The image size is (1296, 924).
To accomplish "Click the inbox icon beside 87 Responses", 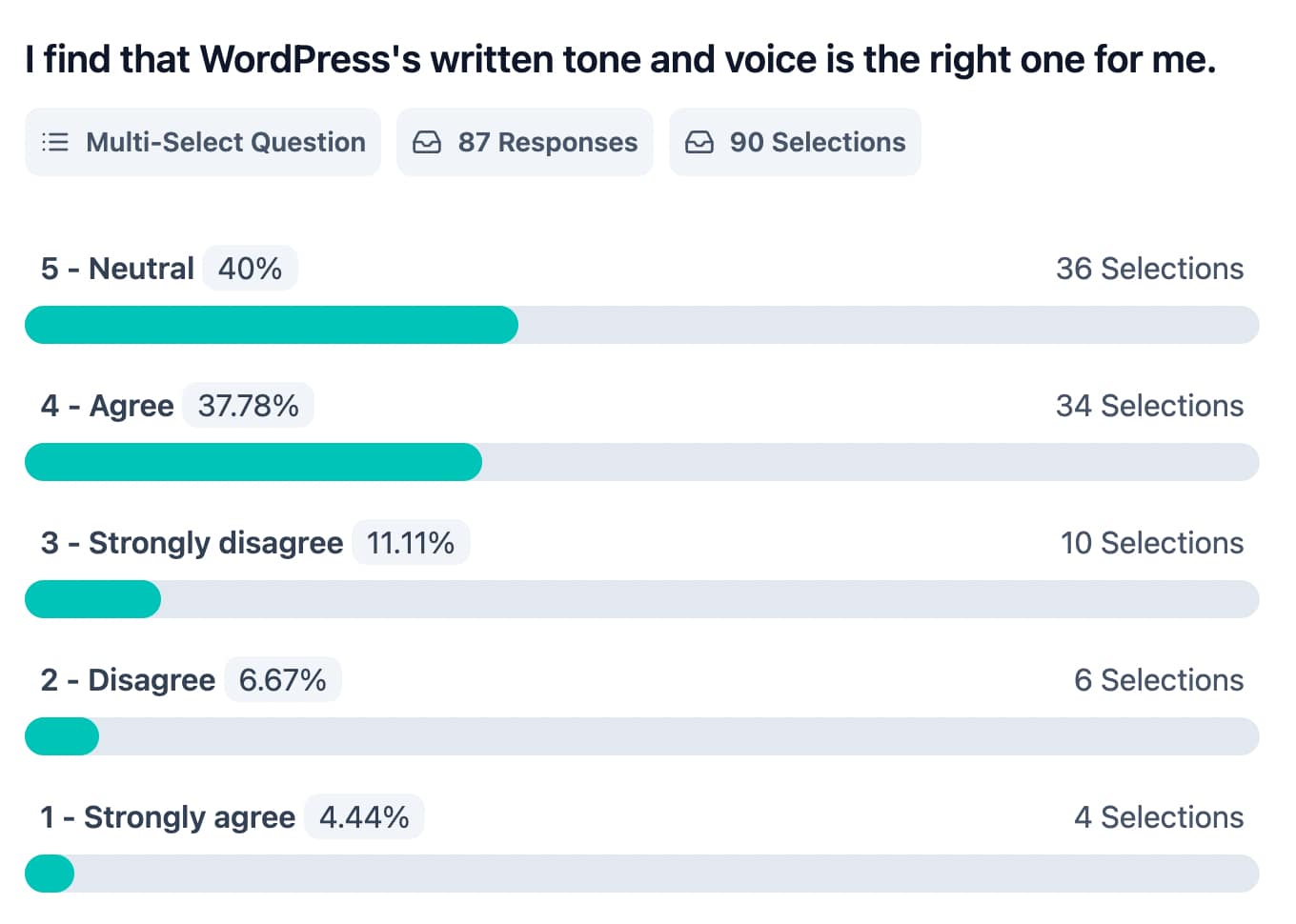I will (427, 142).
